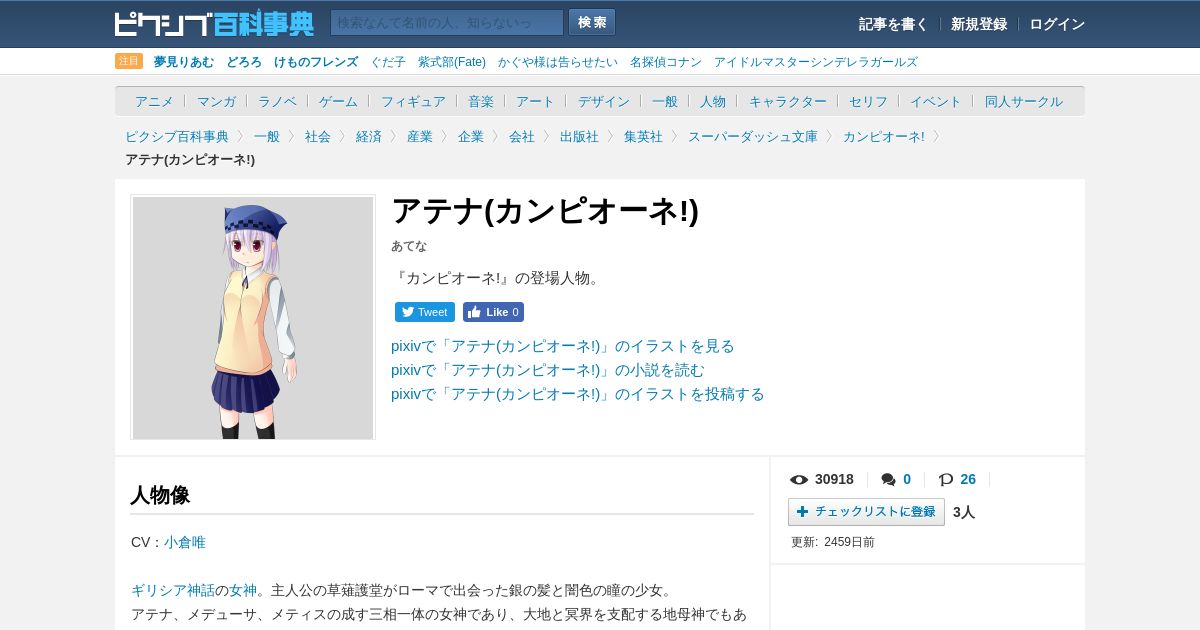Click the 更新: 2459日前 text
The image size is (1200, 630).
pos(833,542)
